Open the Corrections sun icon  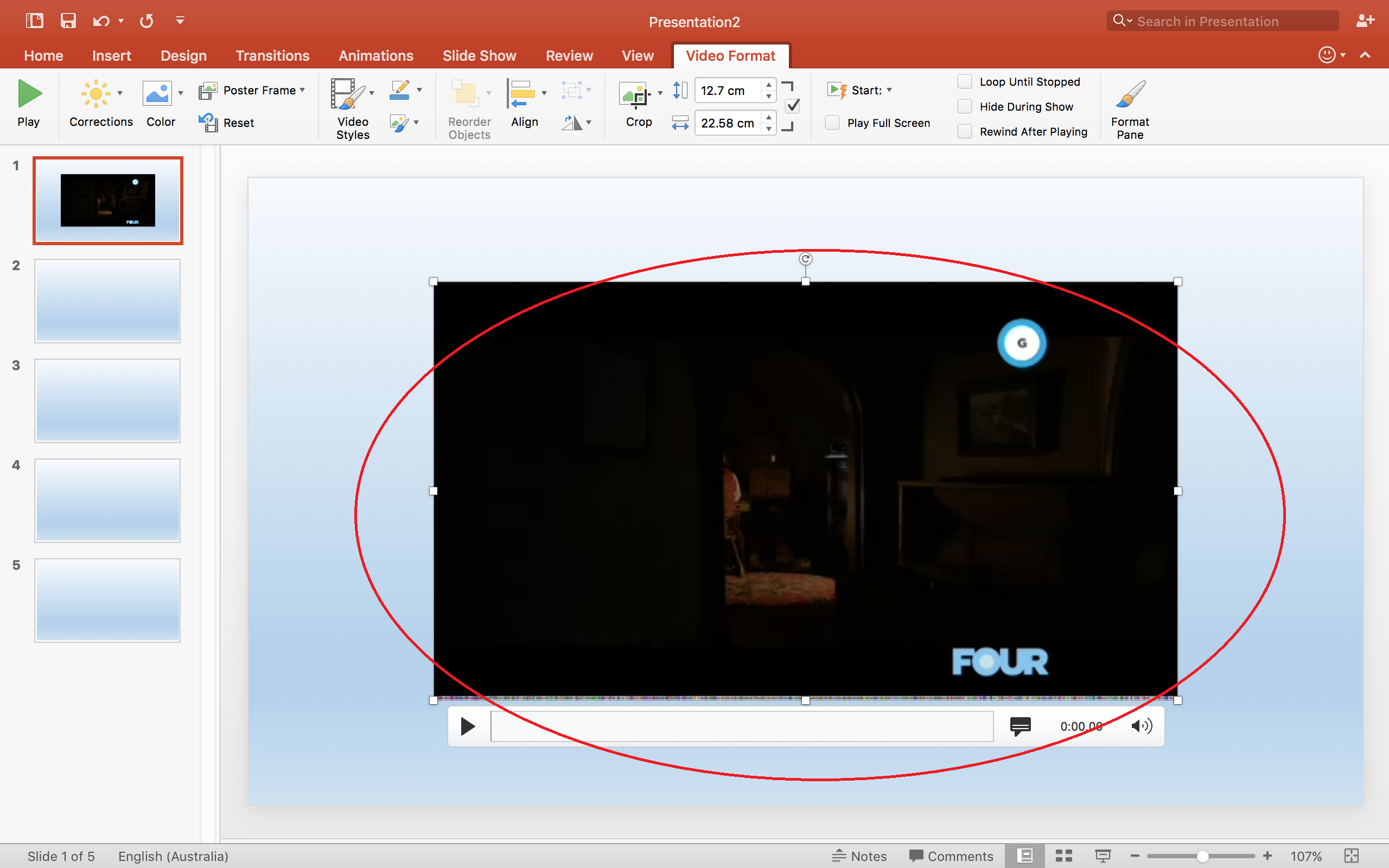click(x=96, y=93)
